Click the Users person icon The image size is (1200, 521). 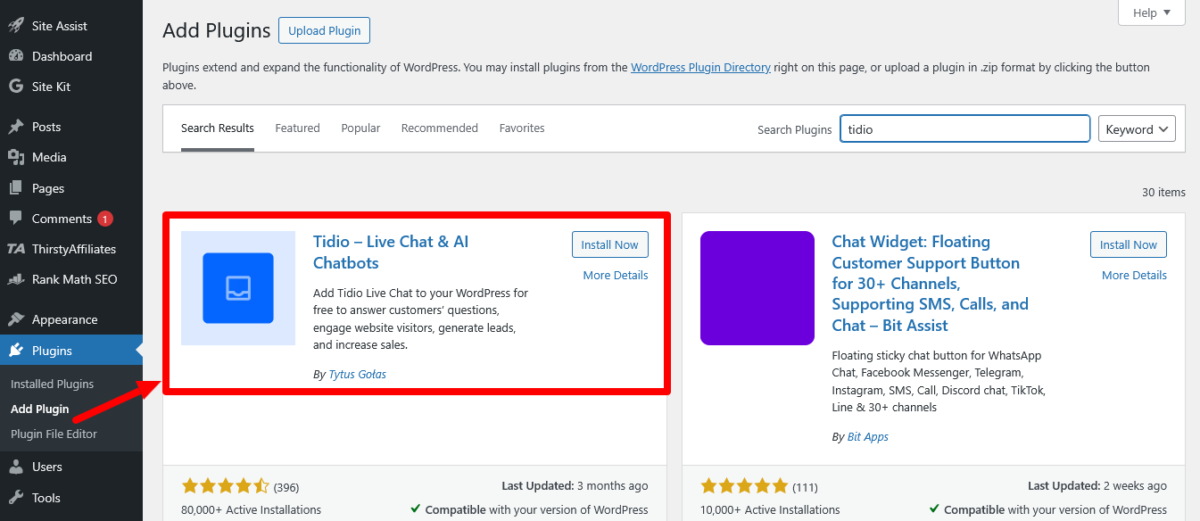coord(16,467)
